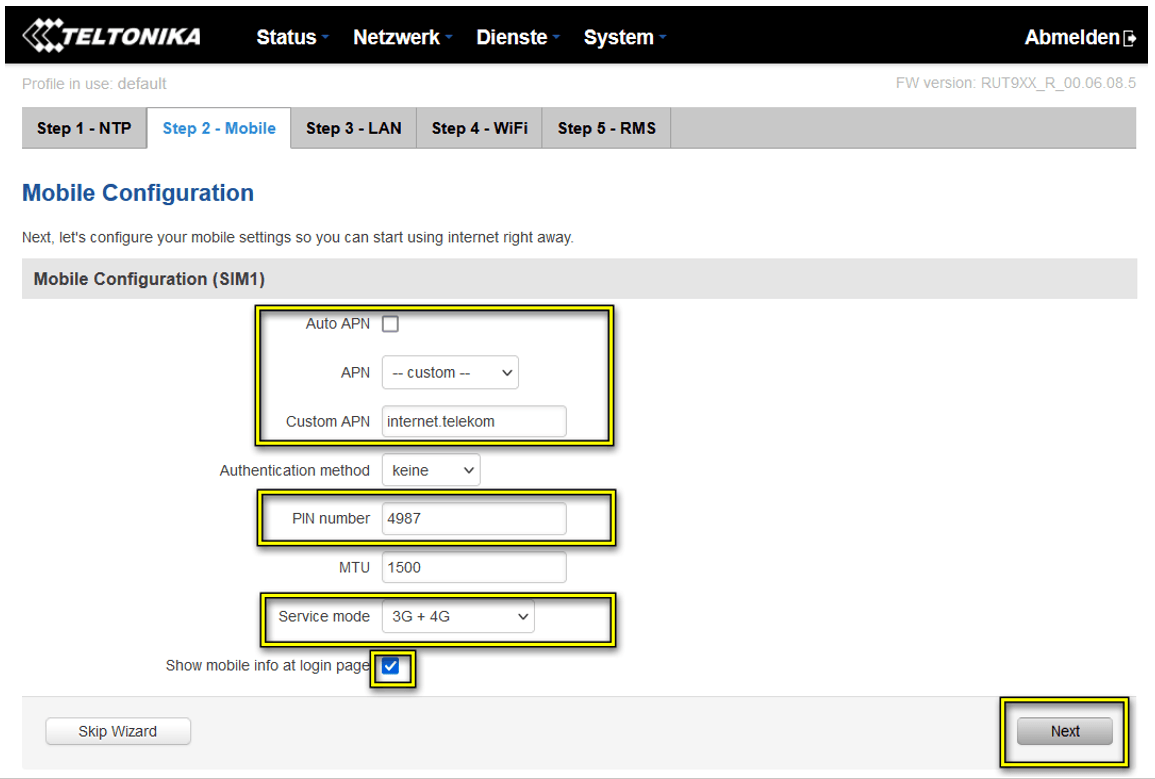
Task: Open the System menu
Action: click(x=624, y=38)
